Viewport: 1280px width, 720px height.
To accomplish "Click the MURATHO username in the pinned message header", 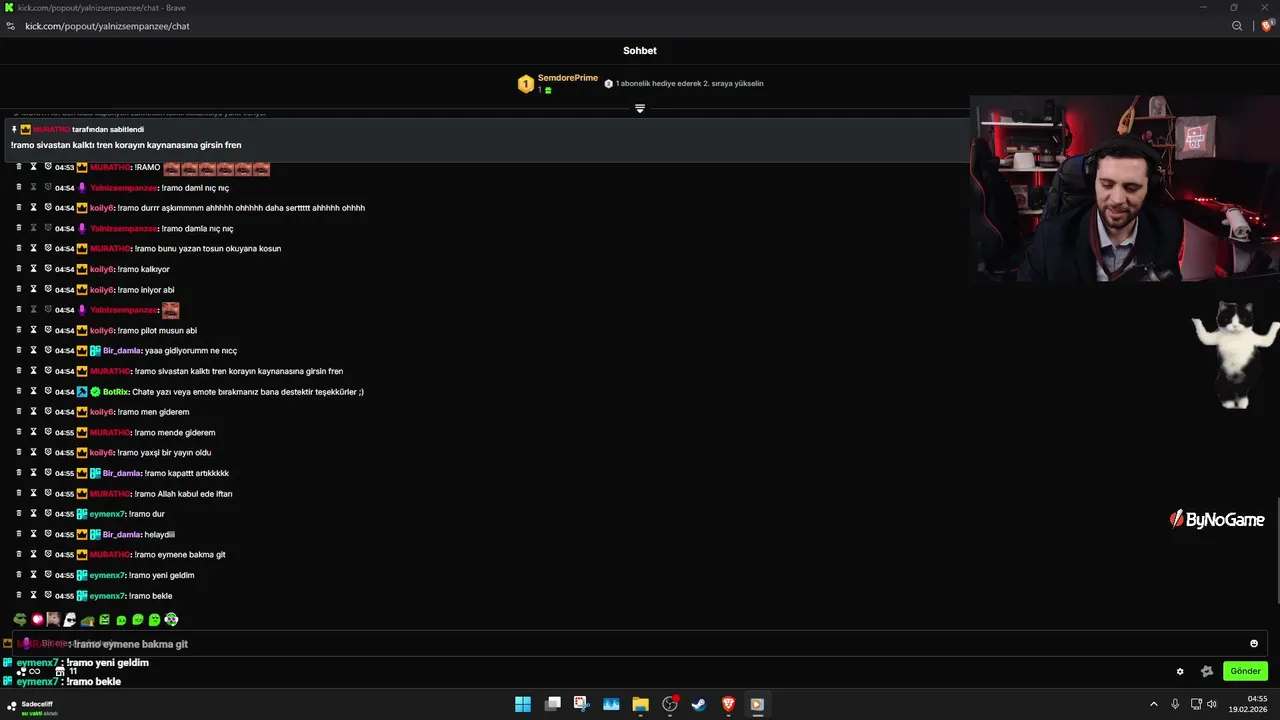I will pos(51,129).
